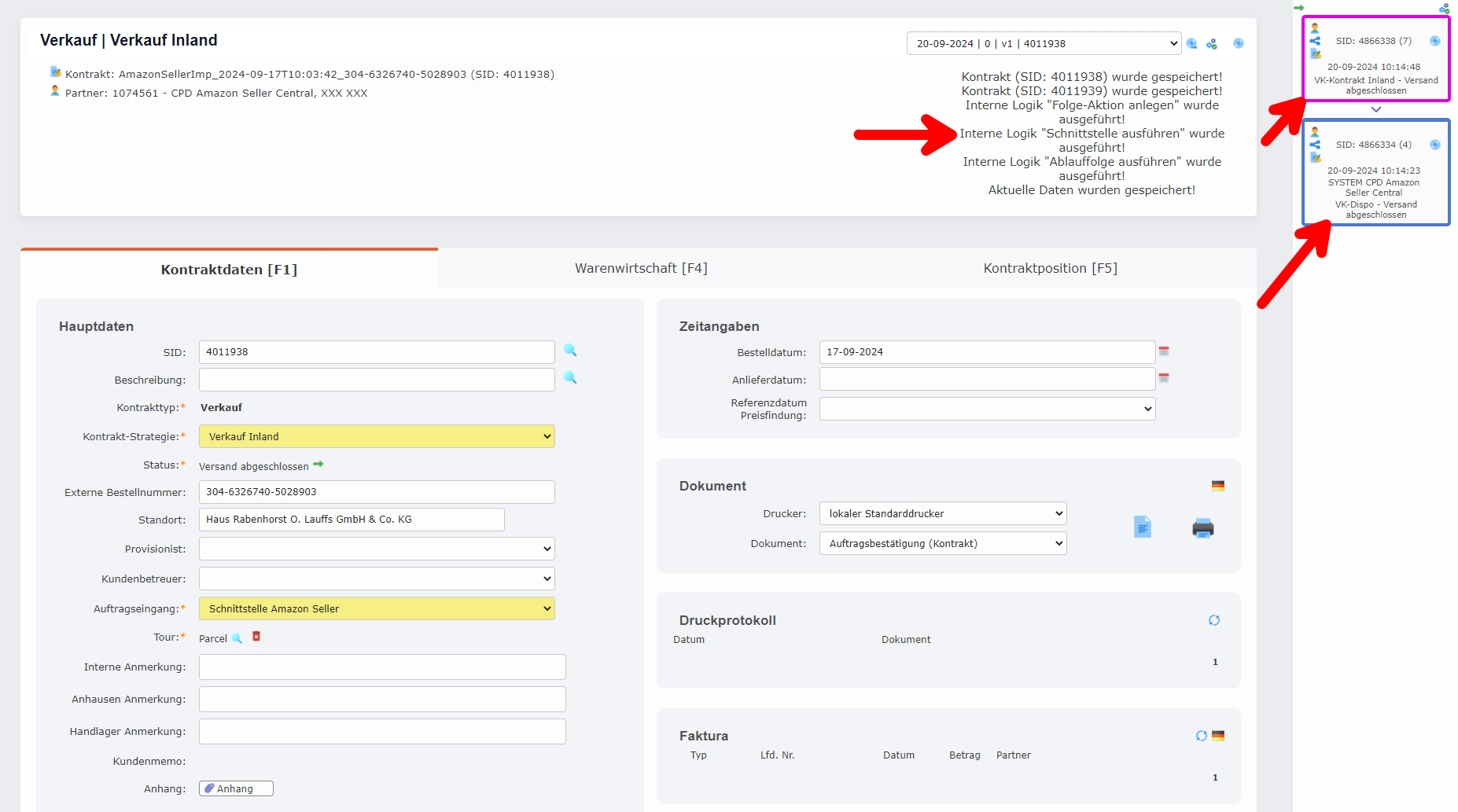
Task: Click the red delete icon next to Tour Parcel
Action: (x=256, y=637)
